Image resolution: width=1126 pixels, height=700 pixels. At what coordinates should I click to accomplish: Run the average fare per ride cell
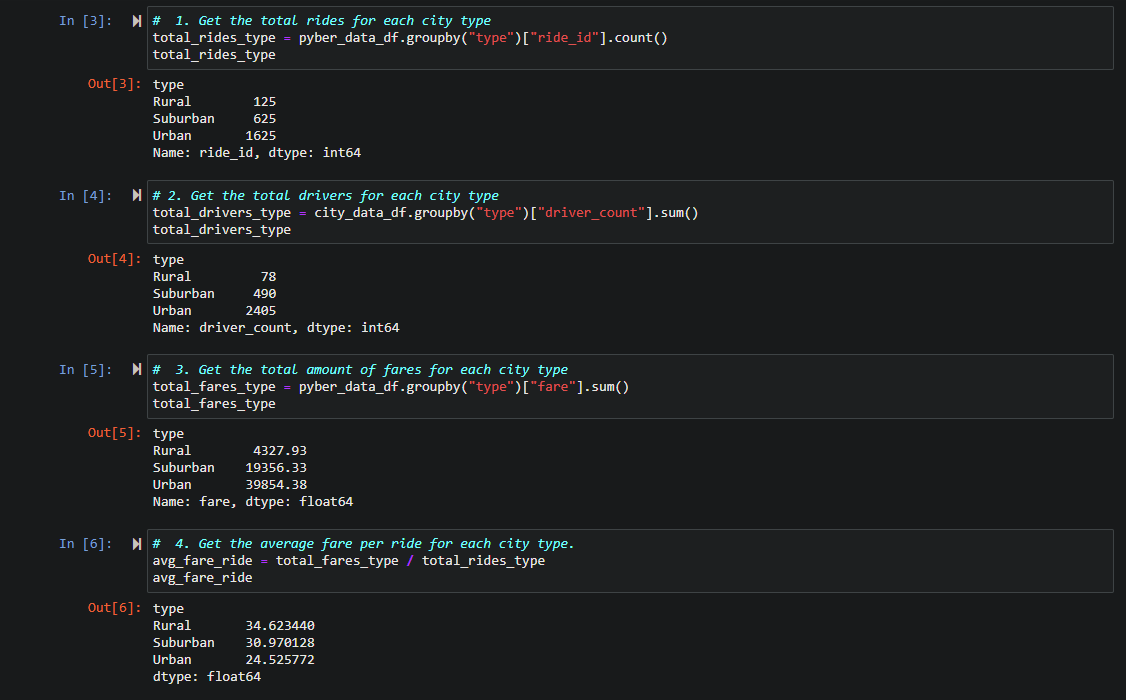[x=136, y=542]
